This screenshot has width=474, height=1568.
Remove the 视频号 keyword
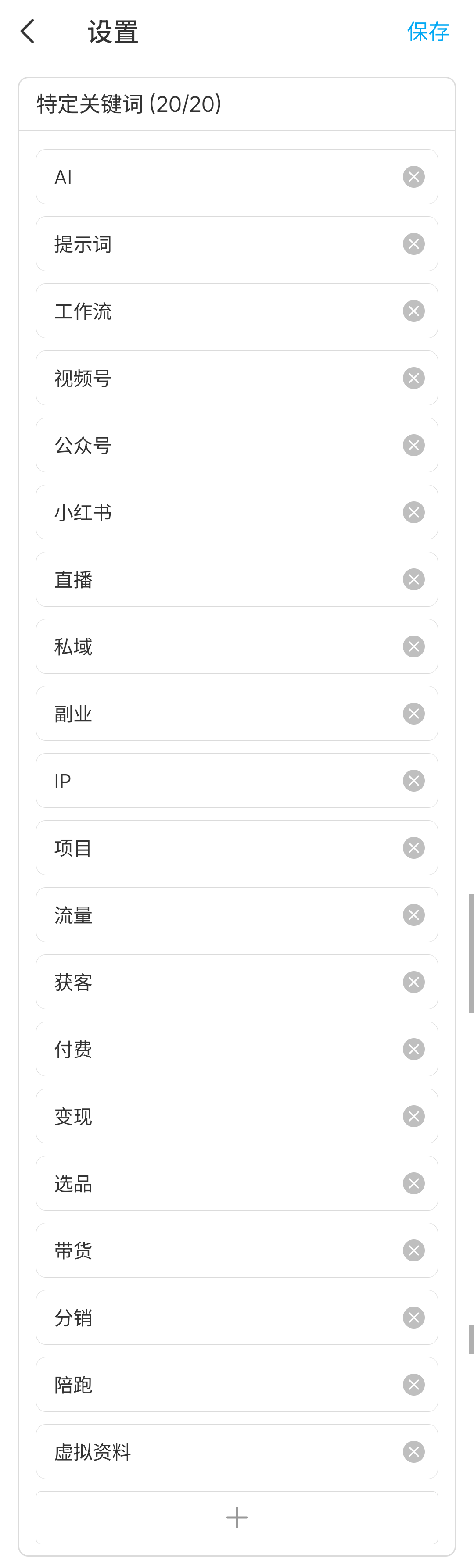click(x=414, y=378)
